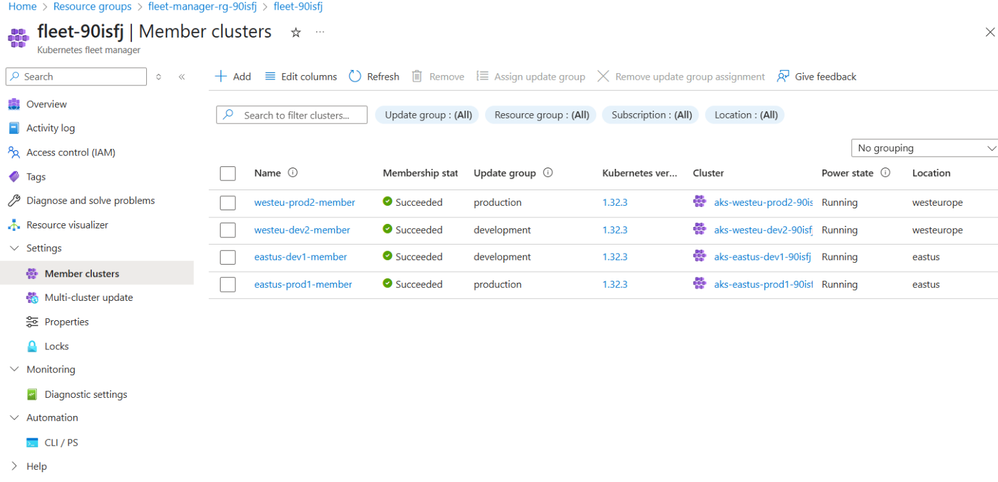Screen dimensions: 998x482
Task: Open the westeu-dev2-member cluster link
Action: pos(302,230)
